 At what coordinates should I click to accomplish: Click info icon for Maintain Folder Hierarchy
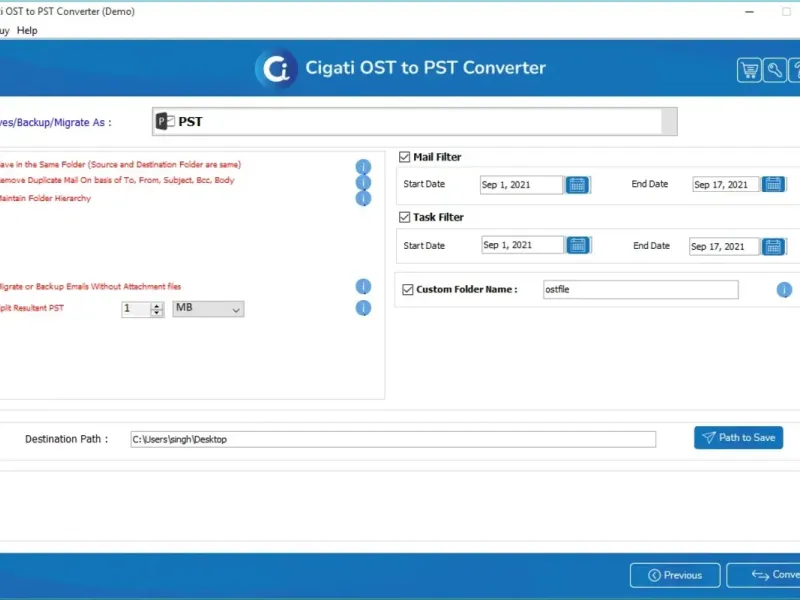click(x=363, y=198)
